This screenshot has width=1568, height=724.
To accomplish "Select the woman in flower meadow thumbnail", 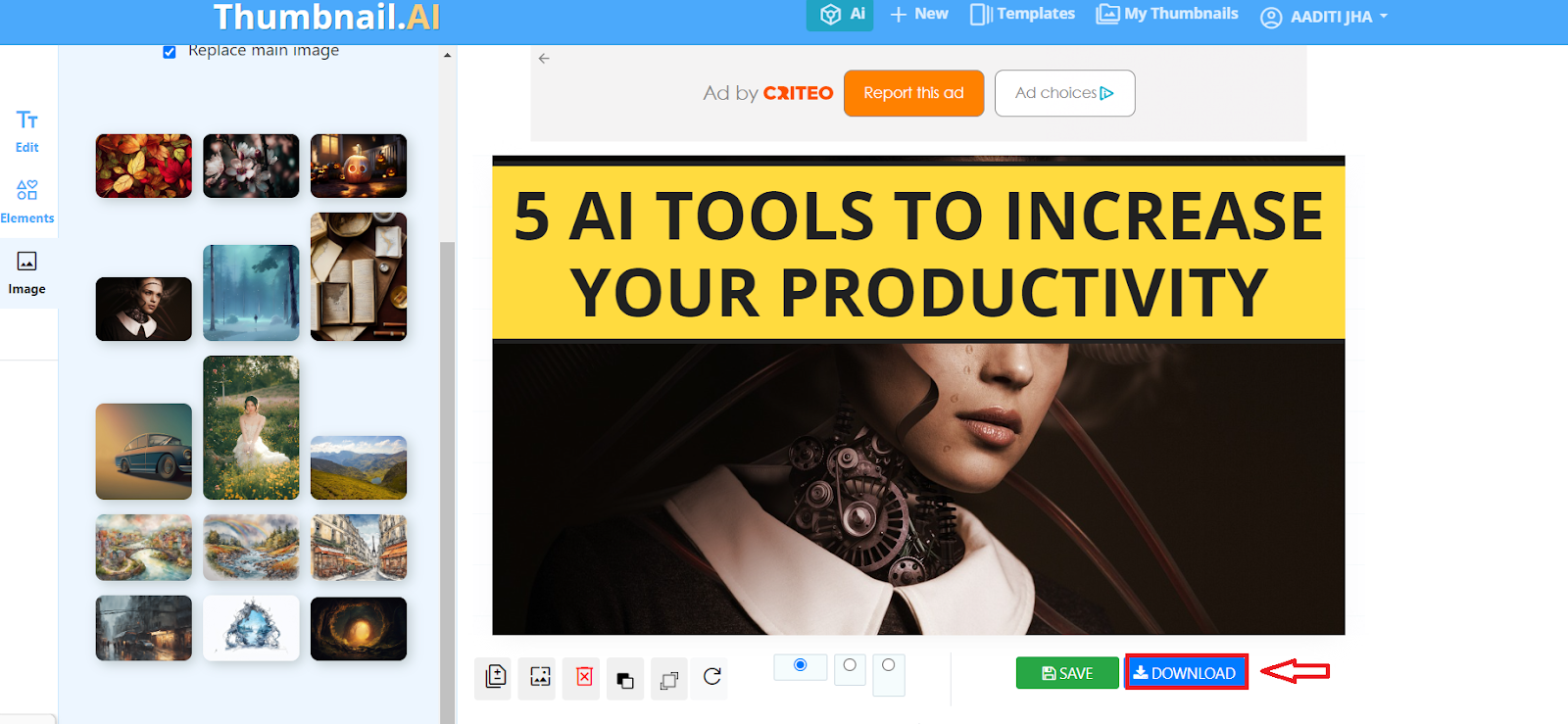I will tap(251, 428).
